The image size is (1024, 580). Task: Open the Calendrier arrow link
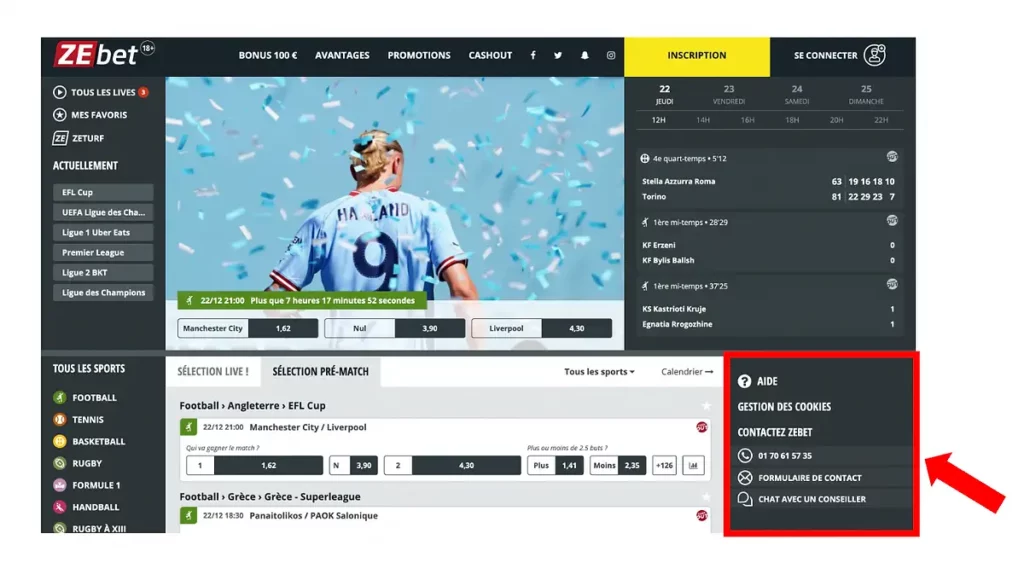point(687,372)
